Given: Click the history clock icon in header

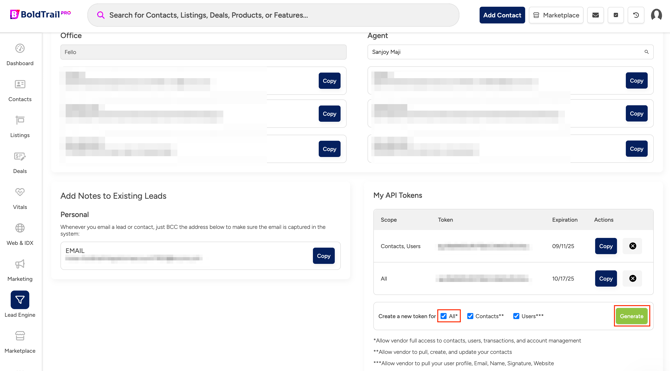Looking at the screenshot, I should 636,15.
